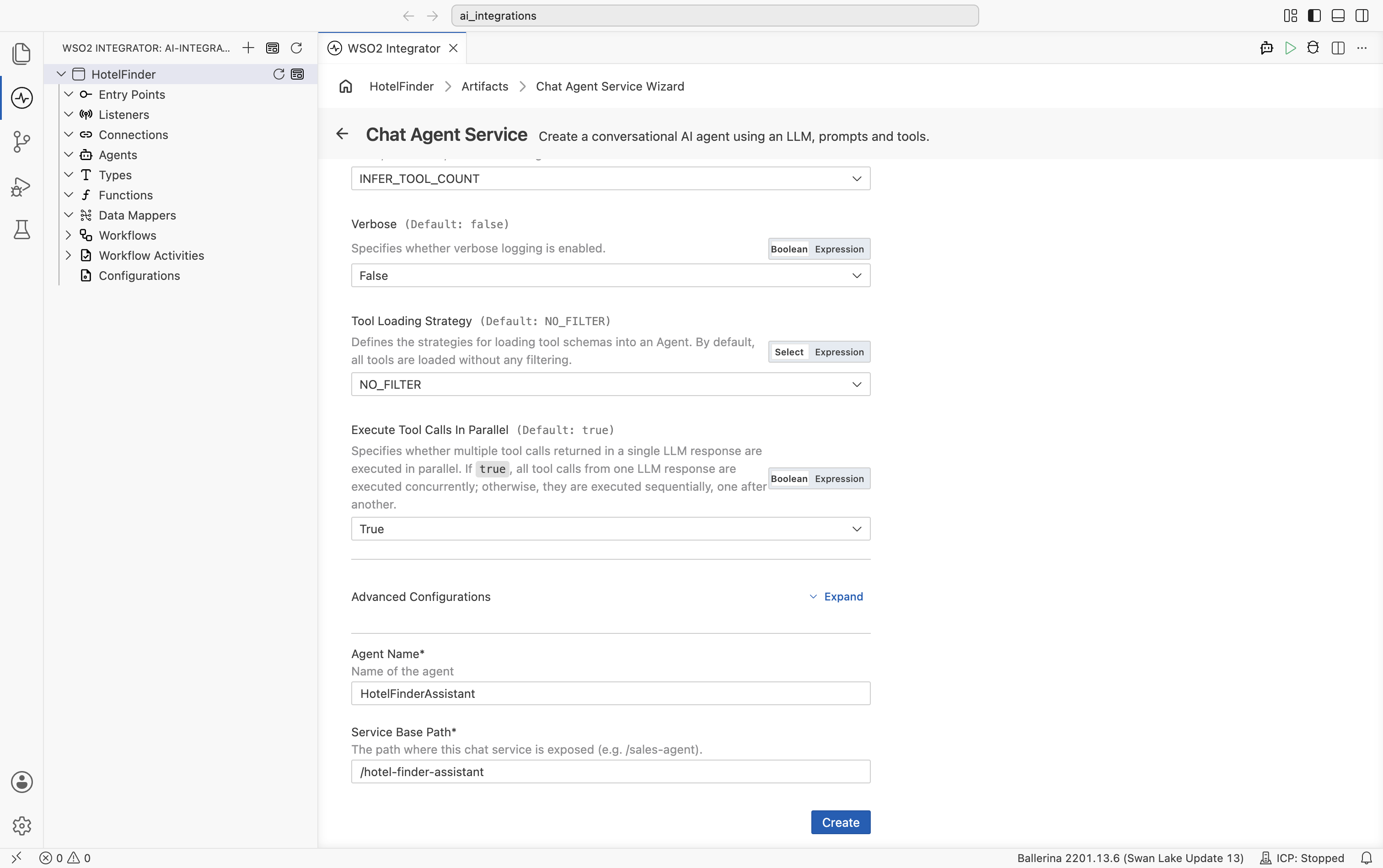Click the ICP: Stopped status bar entry

tap(1302, 857)
